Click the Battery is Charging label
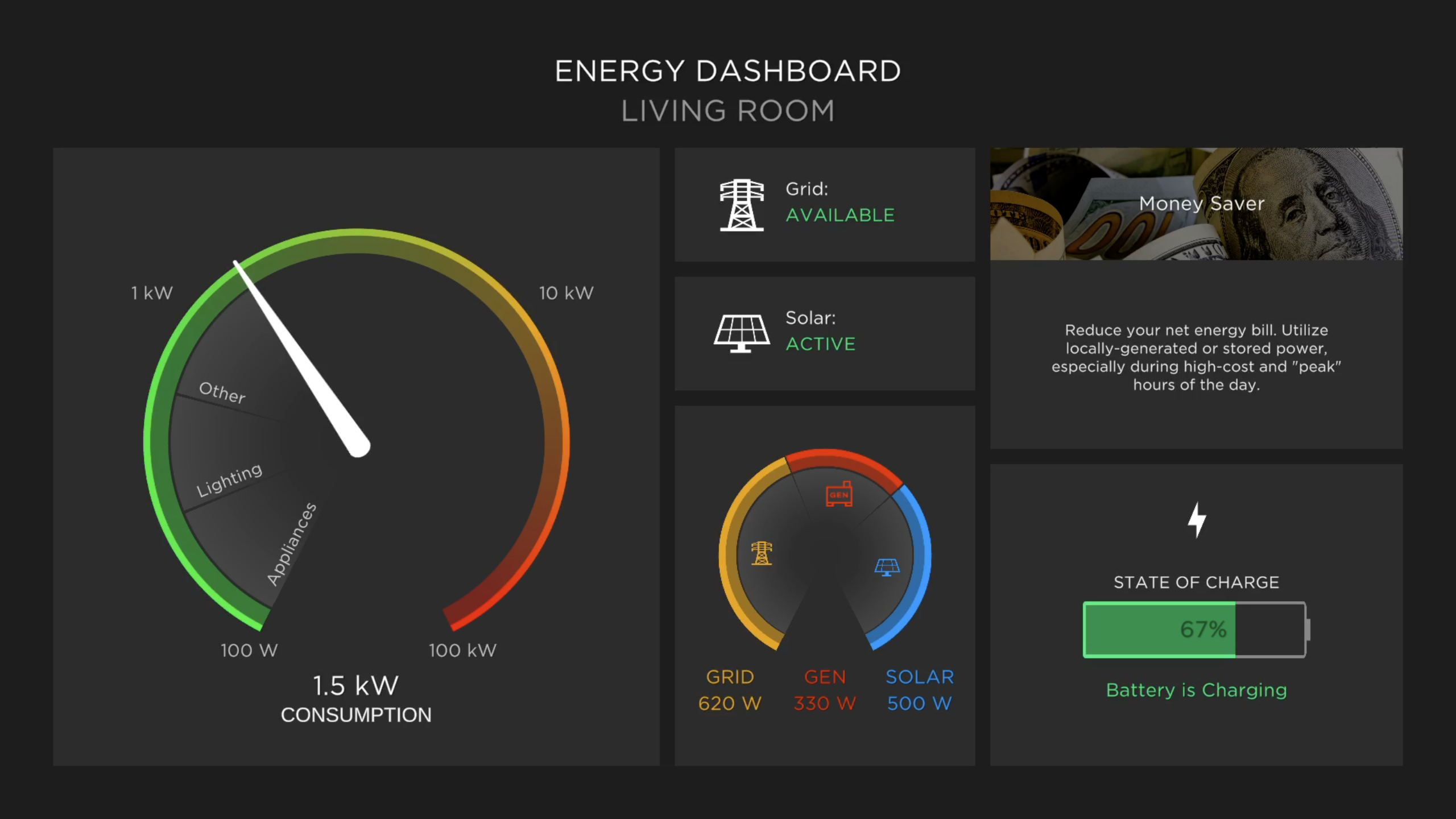The width and height of the screenshot is (1456, 819). tap(1196, 690)
